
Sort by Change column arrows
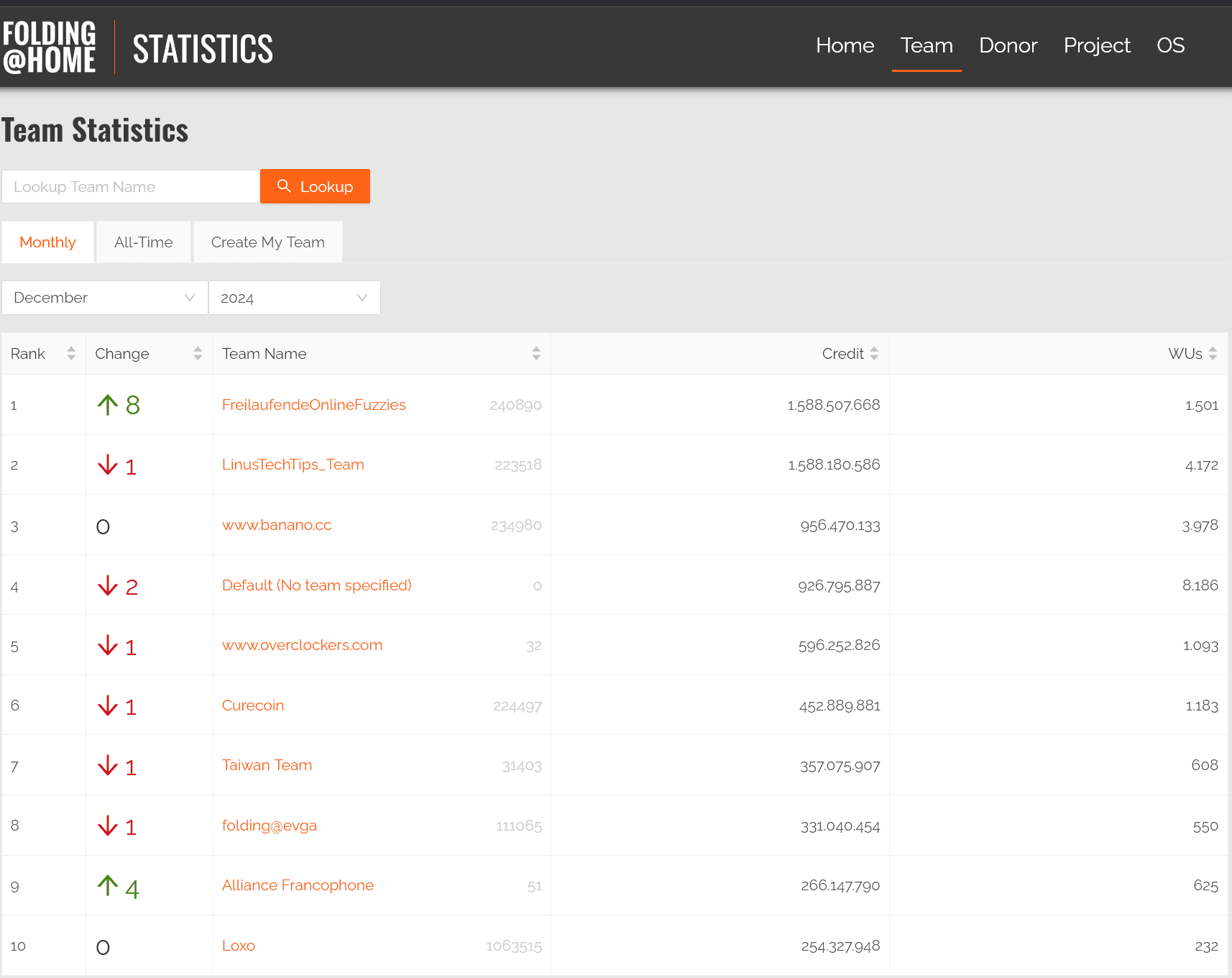click(x=198, y=353)
